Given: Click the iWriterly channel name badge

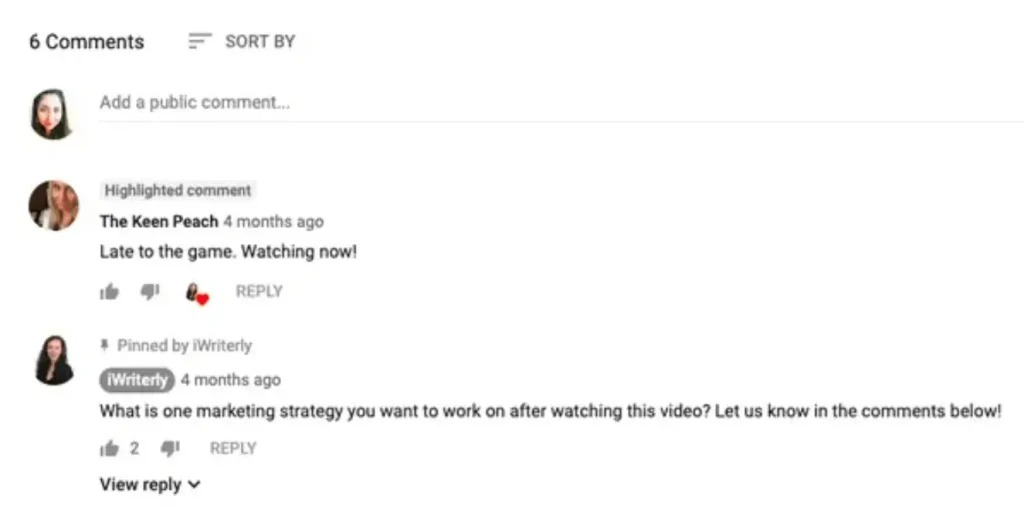Looking at the screenshot, I should point(137,380).
